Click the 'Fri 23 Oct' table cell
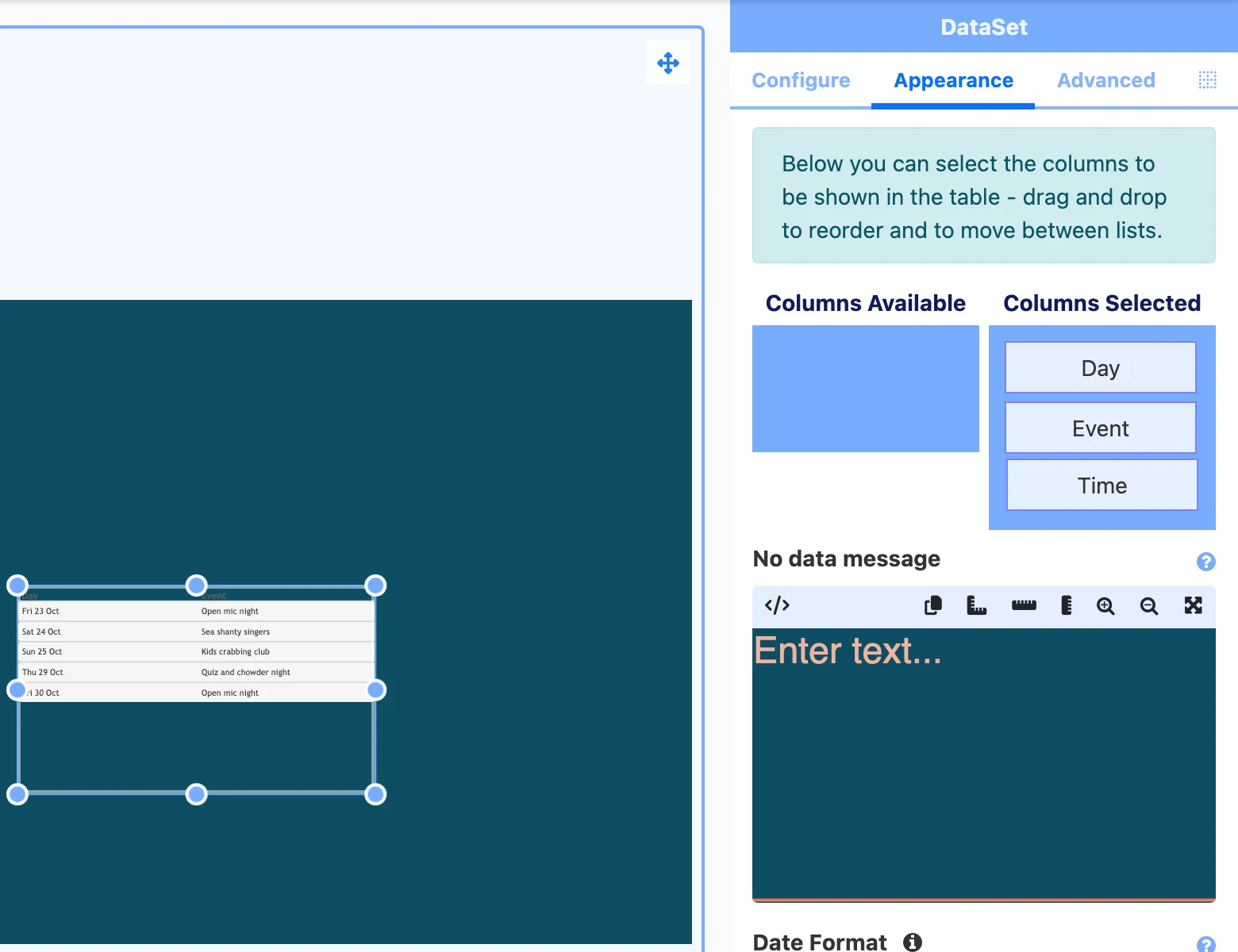Image resolution: width=1238 pixels, height=952 pixels. tap(40, 612)
